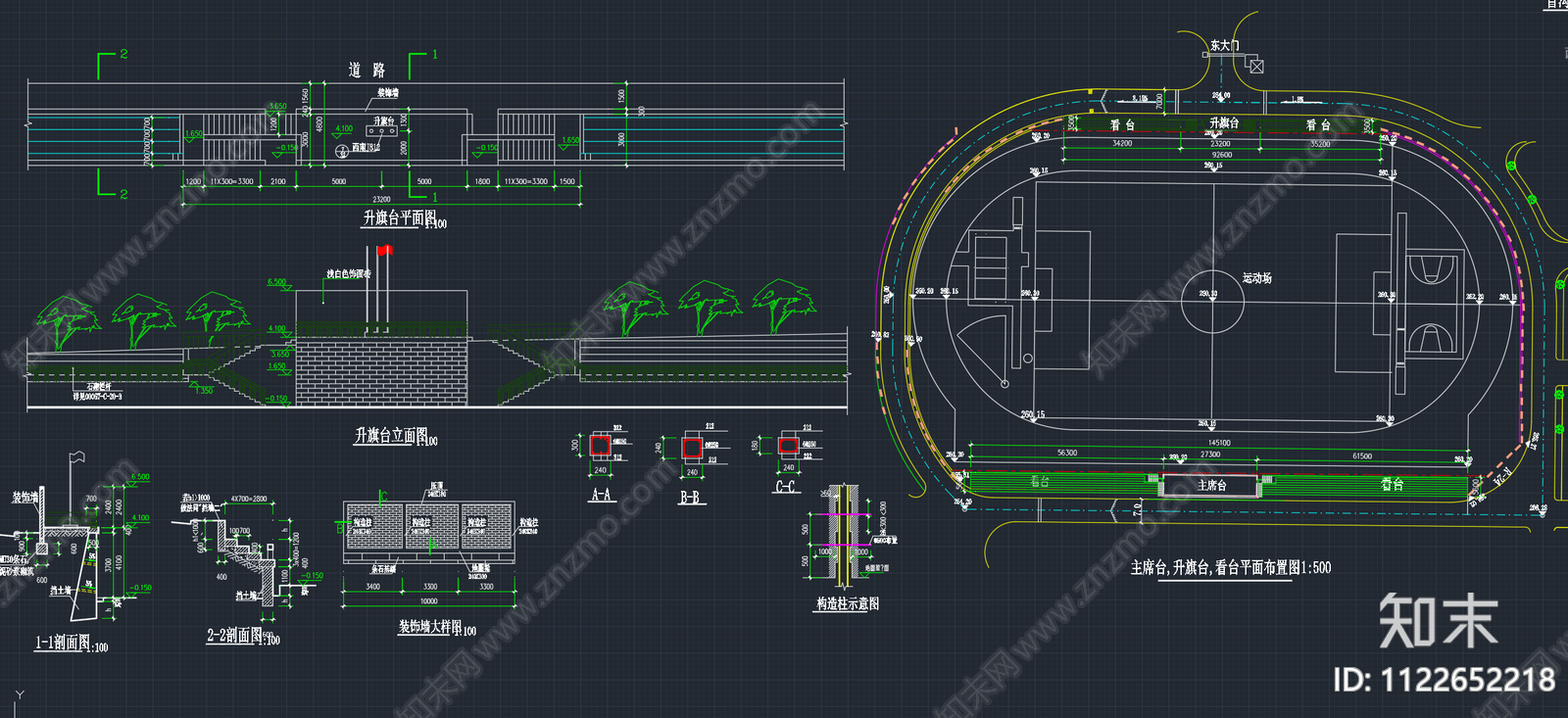Screen dimensions: 1568x718
Task: Click the ID: 1122652218 text
Action: click(1445, 680)
